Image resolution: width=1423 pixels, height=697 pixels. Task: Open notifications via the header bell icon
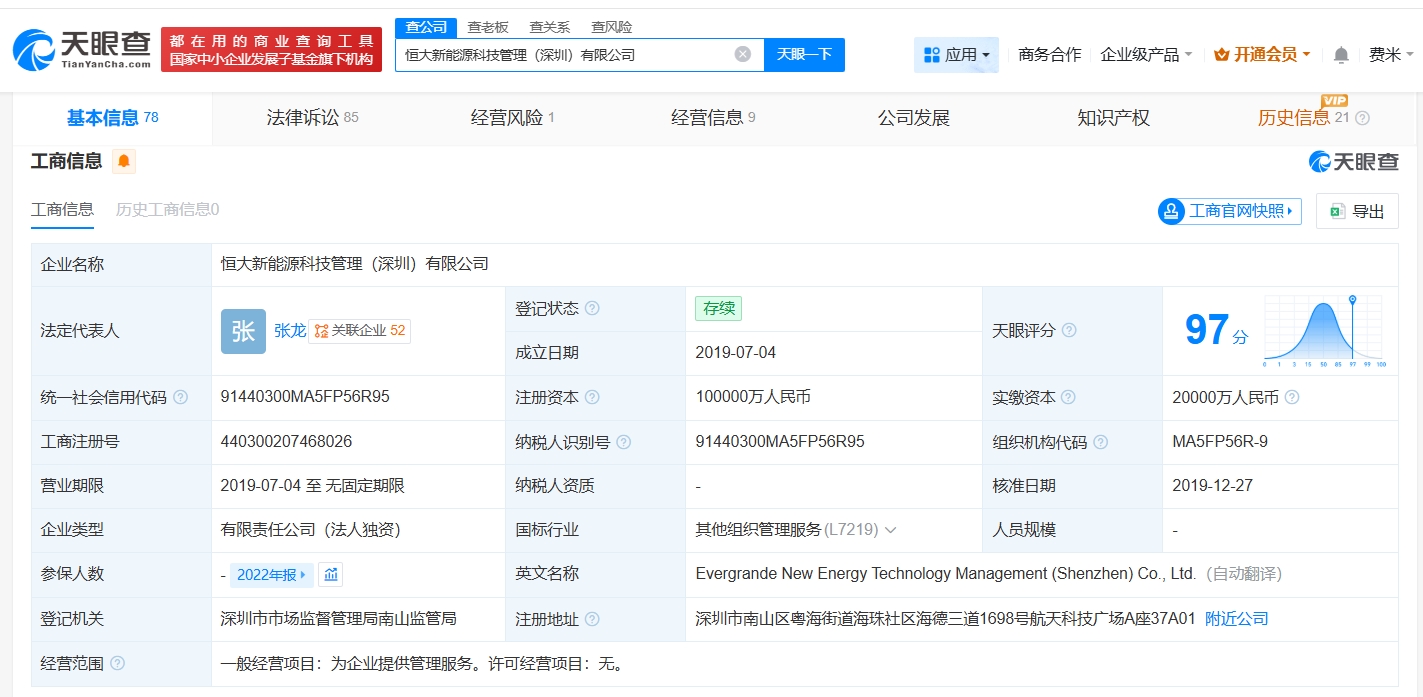click(x=1341, y=55)
